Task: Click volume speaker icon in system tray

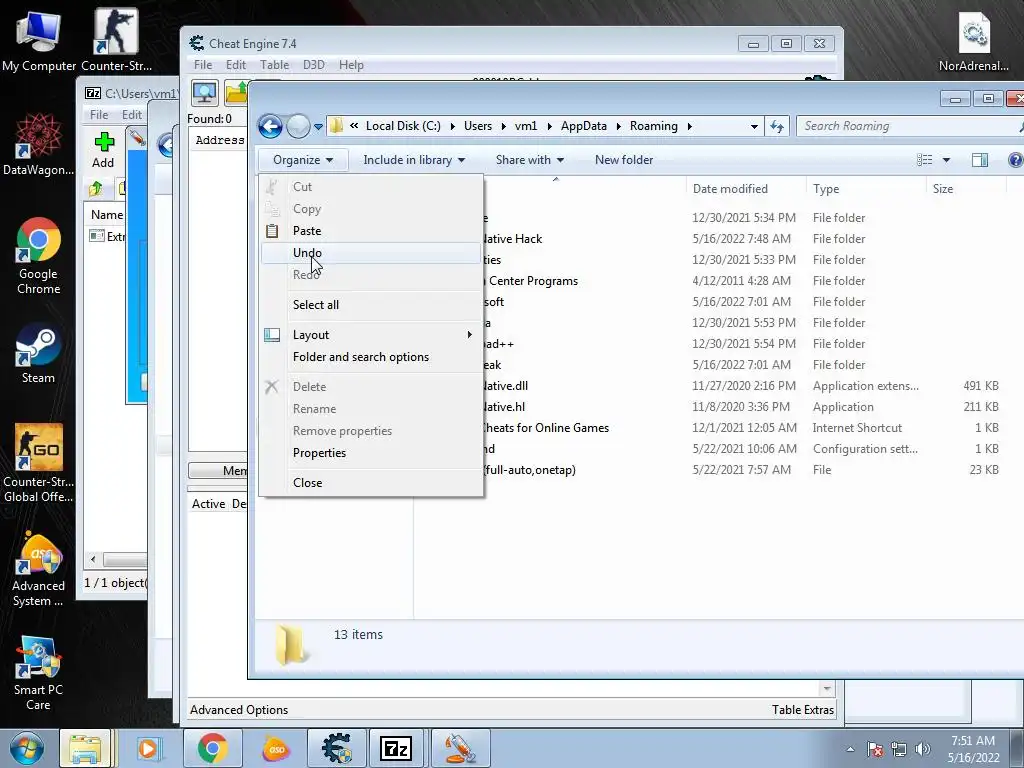Action: 922,749
